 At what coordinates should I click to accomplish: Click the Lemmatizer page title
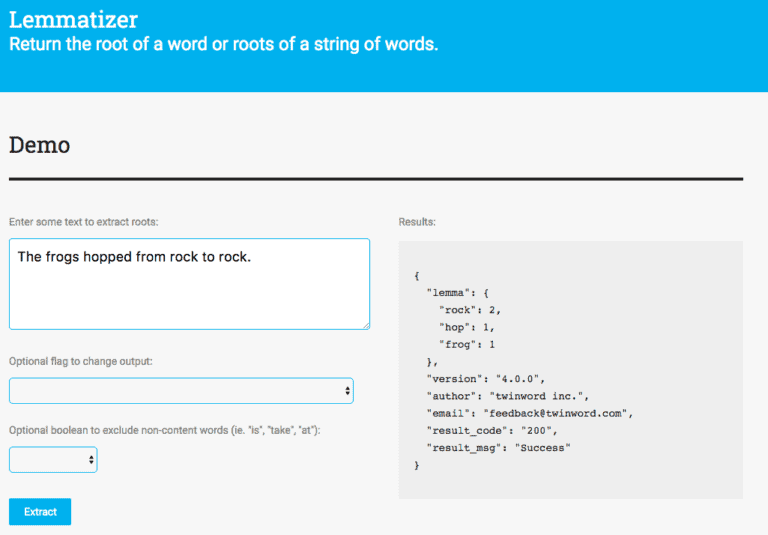point(73,19)
